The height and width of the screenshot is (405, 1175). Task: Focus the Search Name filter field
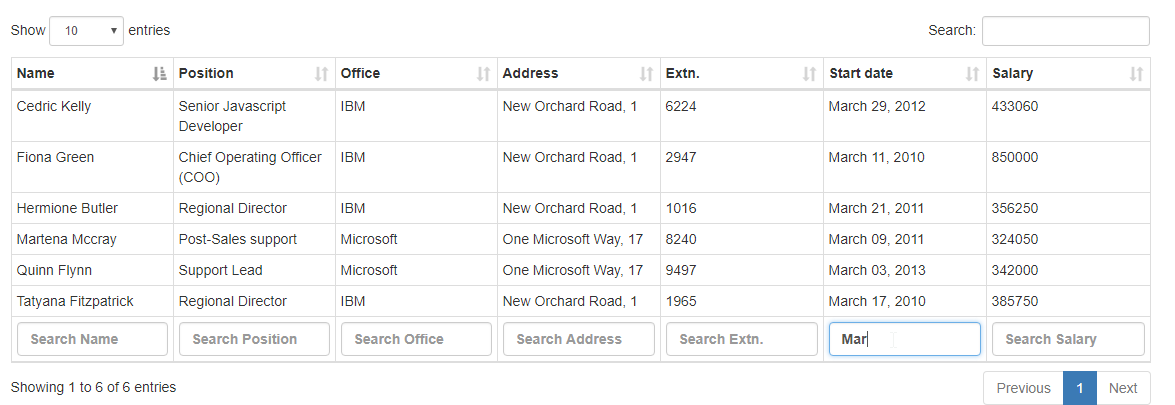(x=92, y=339)
